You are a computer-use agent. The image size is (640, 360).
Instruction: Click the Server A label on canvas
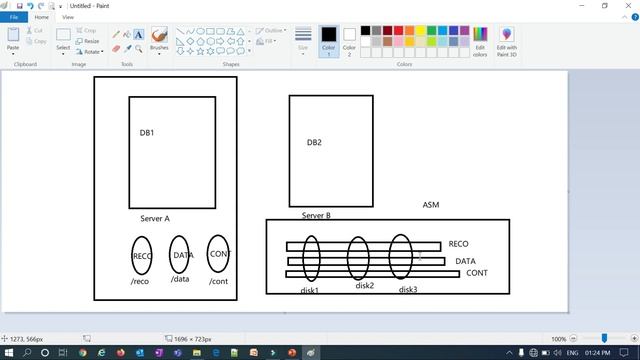[x=155, y=218]
